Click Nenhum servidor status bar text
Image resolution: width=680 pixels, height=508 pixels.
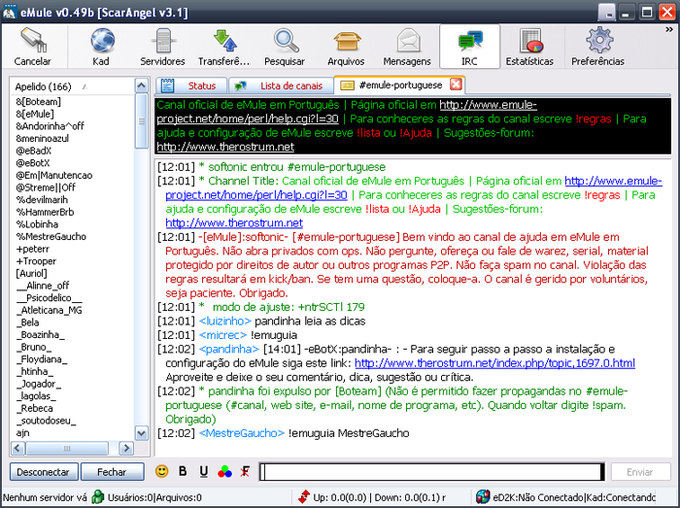[x=45, y=498]
